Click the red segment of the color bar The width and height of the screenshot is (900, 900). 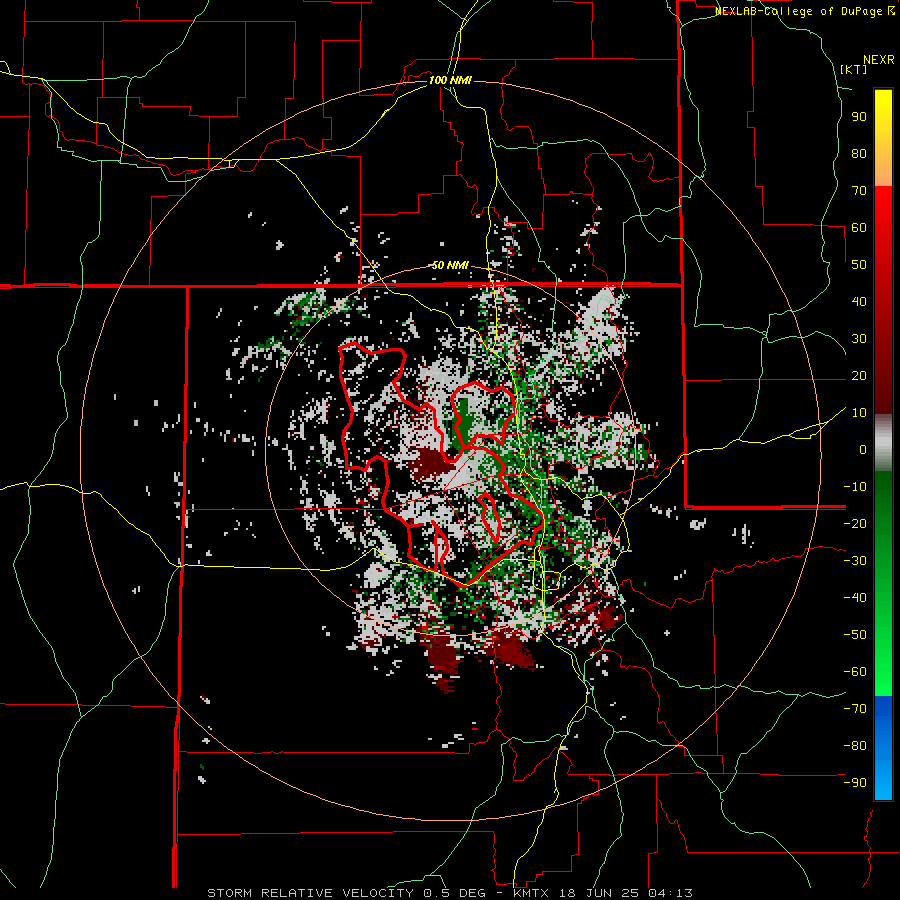tap(883, 298)
